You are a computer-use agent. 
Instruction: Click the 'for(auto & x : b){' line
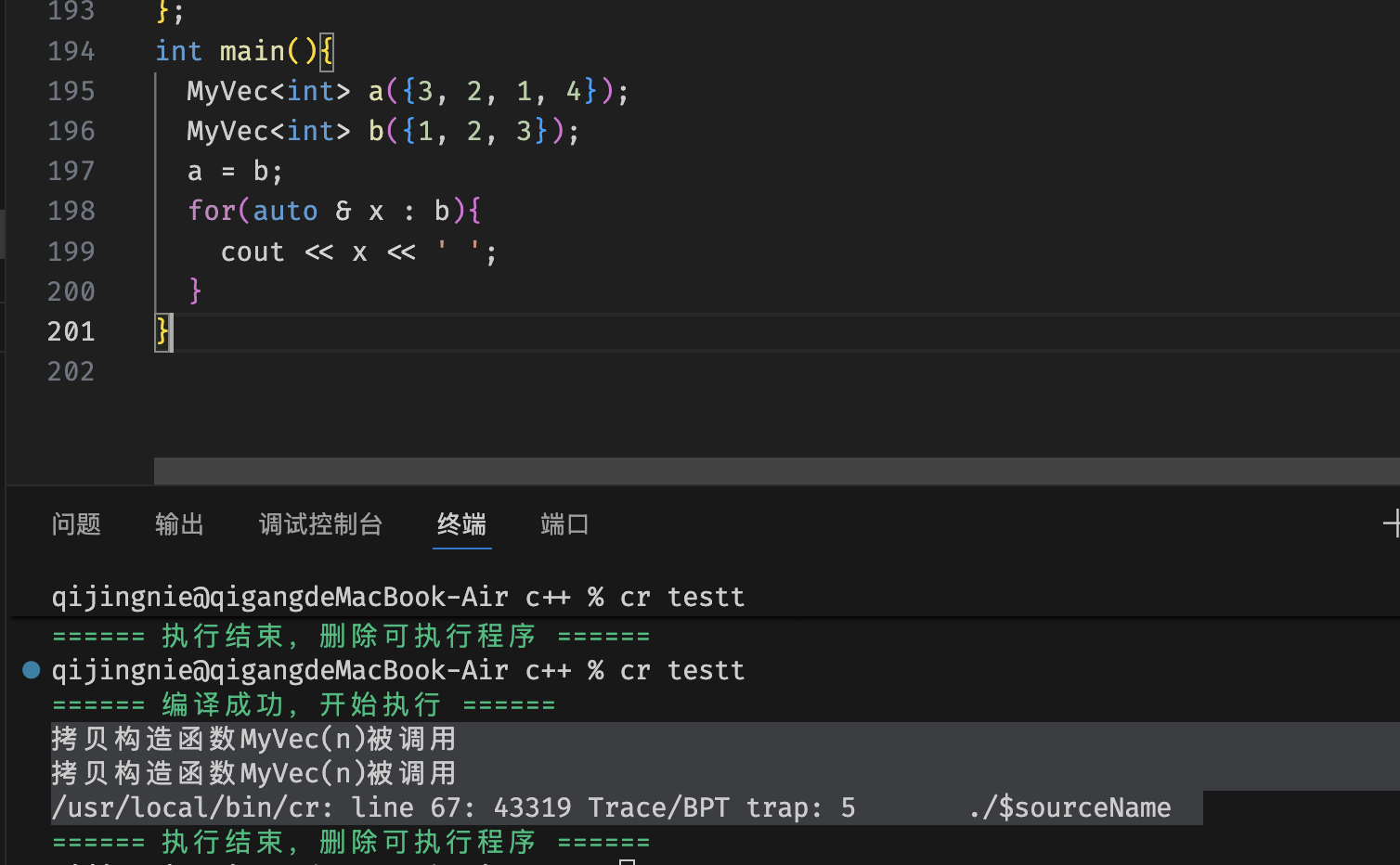pyautogui.click(x=334, y=212)
